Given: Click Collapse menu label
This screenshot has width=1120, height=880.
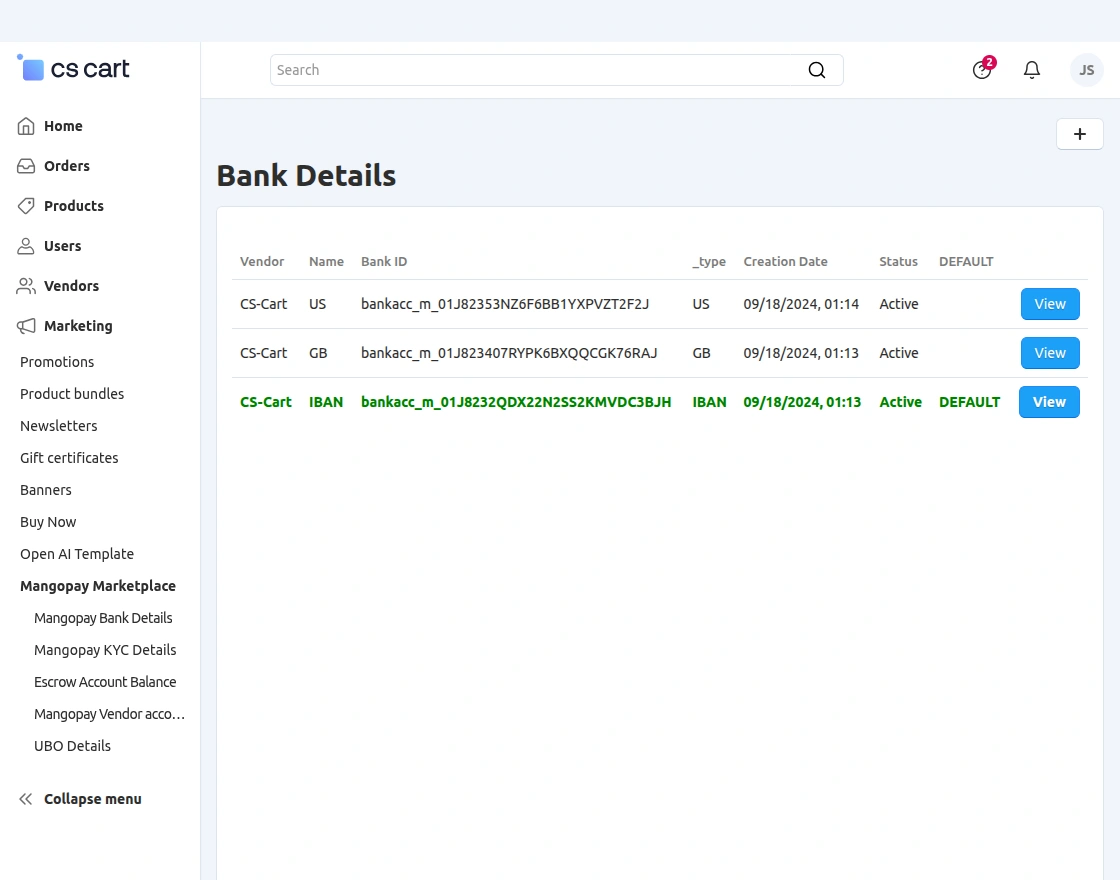Looking at the screenshot, I should (x=92, y=799).
